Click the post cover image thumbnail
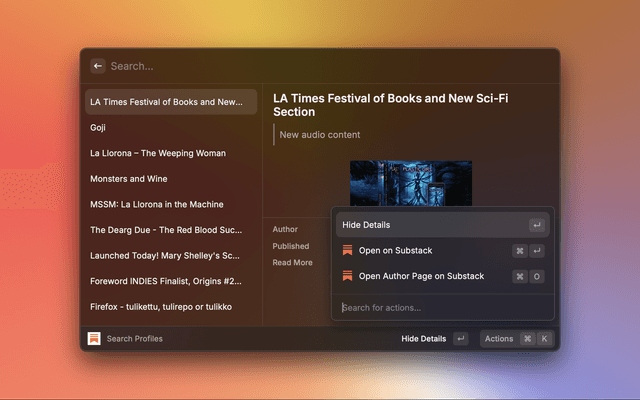This screenshot has width=640, height=400. tap(410, 183)
